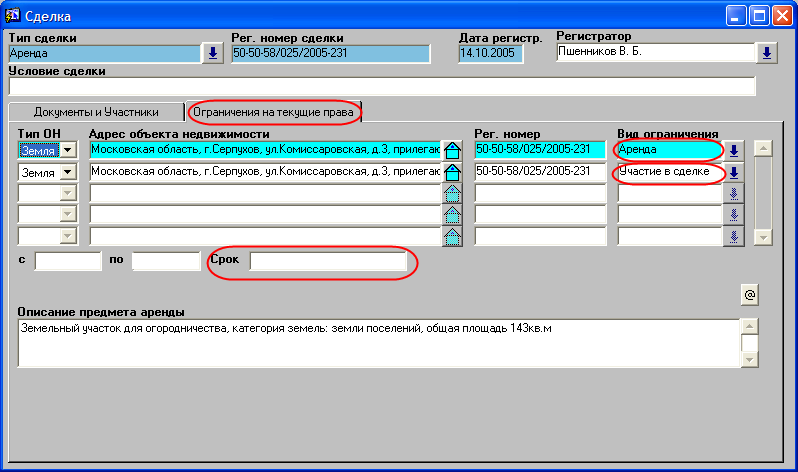Click house icon in fifth empty address row
This screenshot has width=798, height=472.
point(452,236)
